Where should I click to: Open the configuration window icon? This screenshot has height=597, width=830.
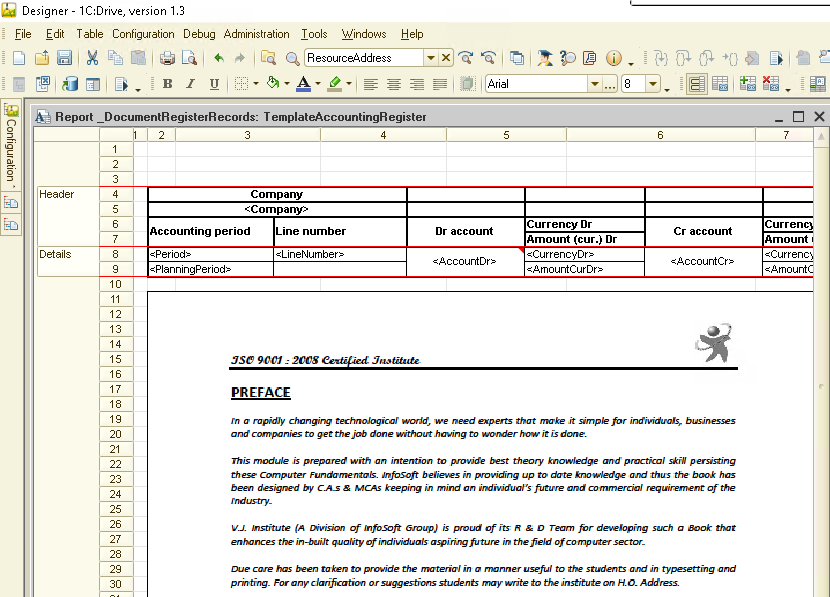point(93,84)
